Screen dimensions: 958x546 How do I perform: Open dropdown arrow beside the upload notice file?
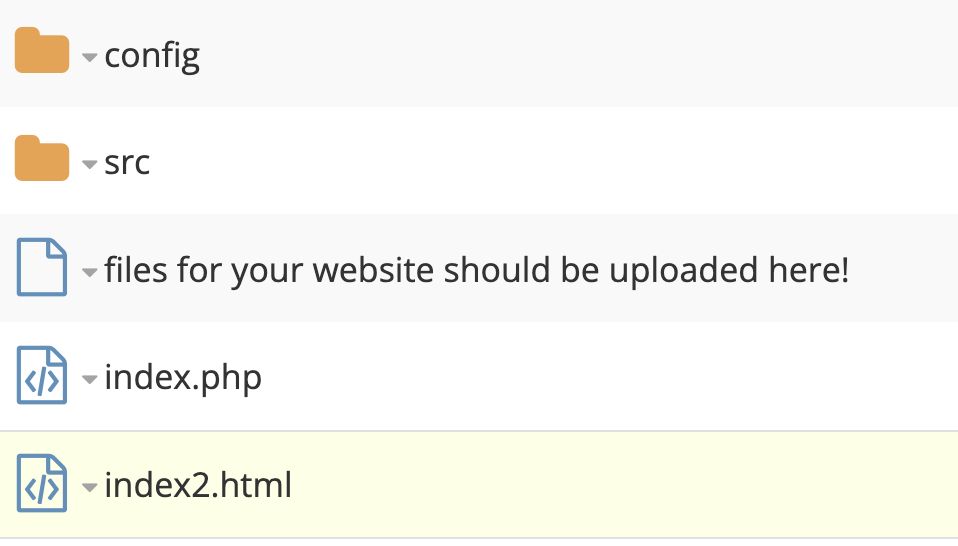click(x=90, y=272)
